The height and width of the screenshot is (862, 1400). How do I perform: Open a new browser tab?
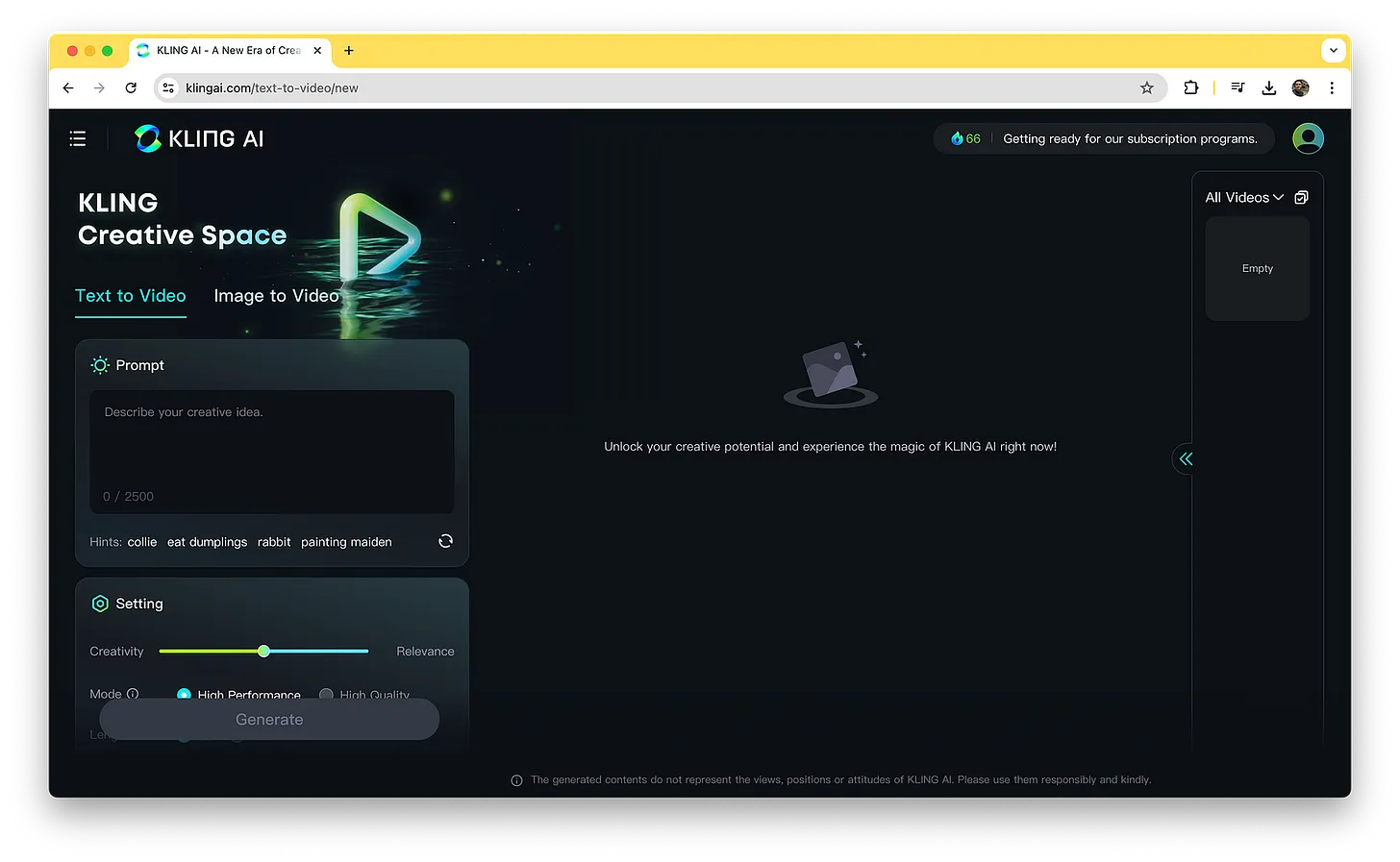coord(349,51)
